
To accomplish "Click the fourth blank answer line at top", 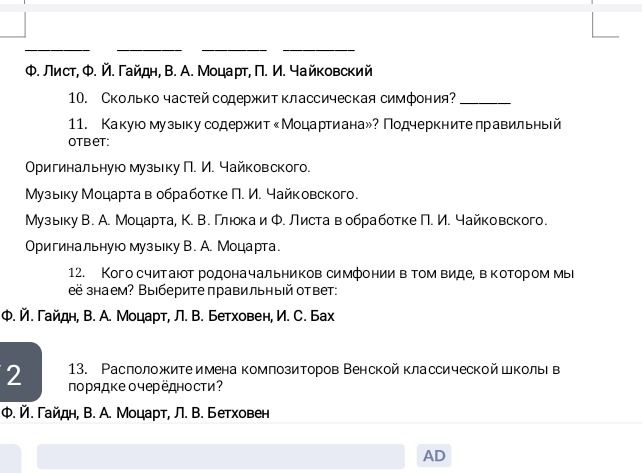I will pyautogui.click(x=319, y=50).
